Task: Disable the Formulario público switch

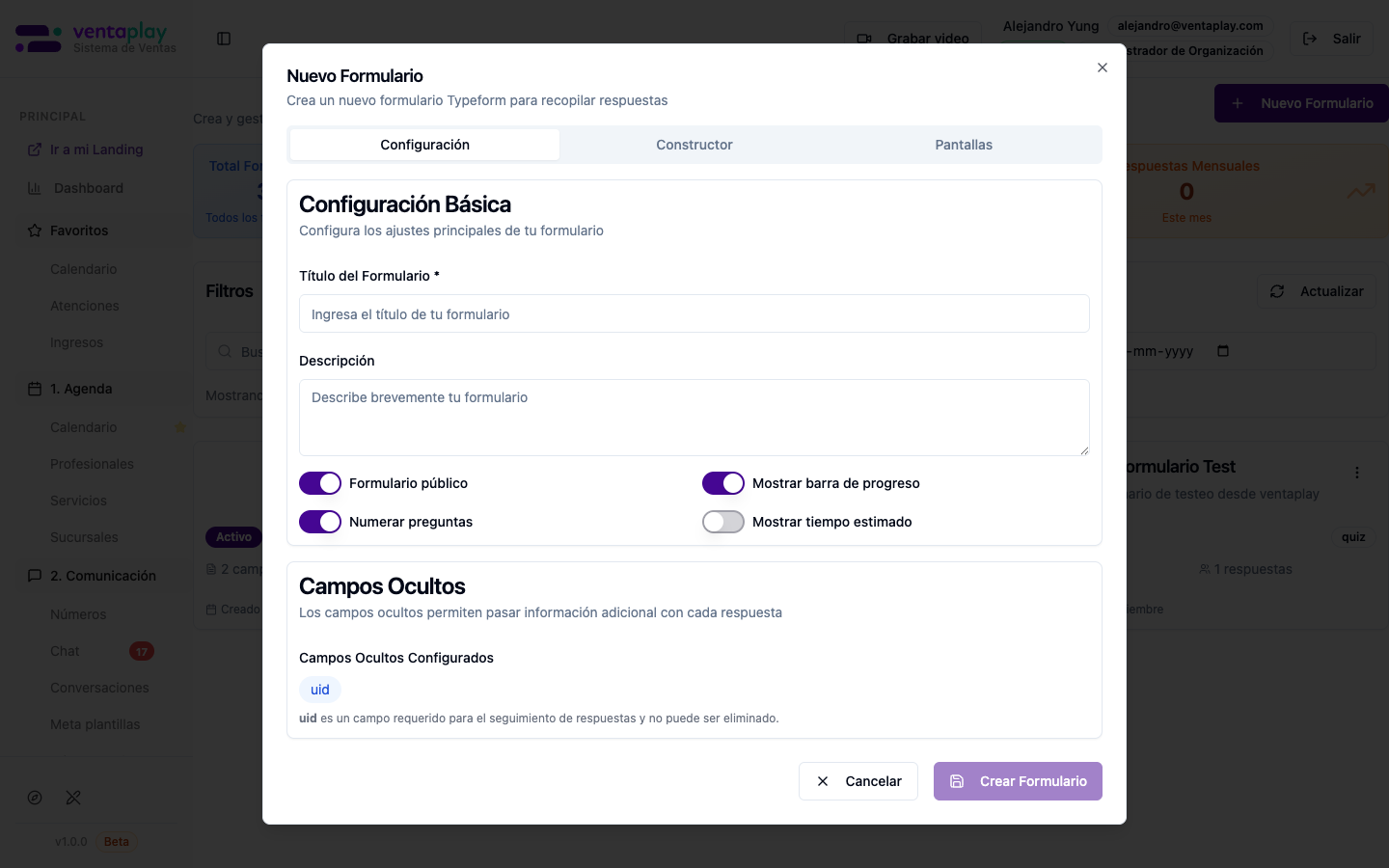Action: [x=320, y=483]
